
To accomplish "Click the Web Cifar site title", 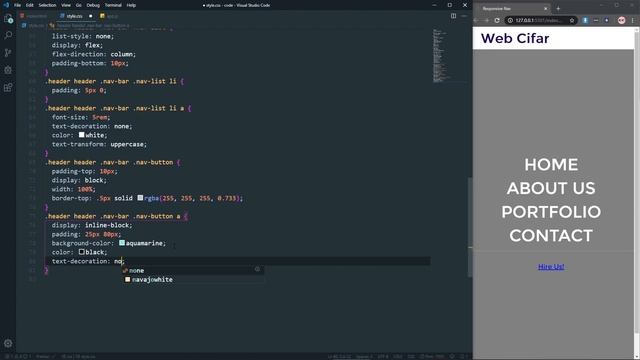I will (515, 38).
